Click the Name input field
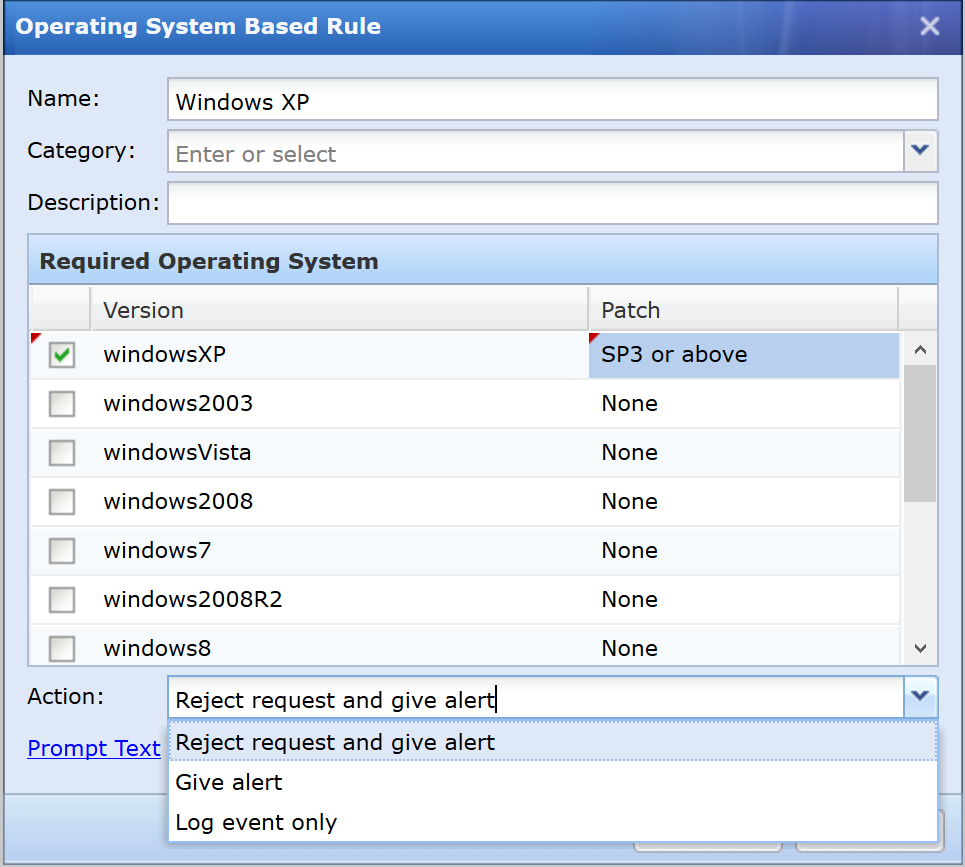 (x=553, y=99)
